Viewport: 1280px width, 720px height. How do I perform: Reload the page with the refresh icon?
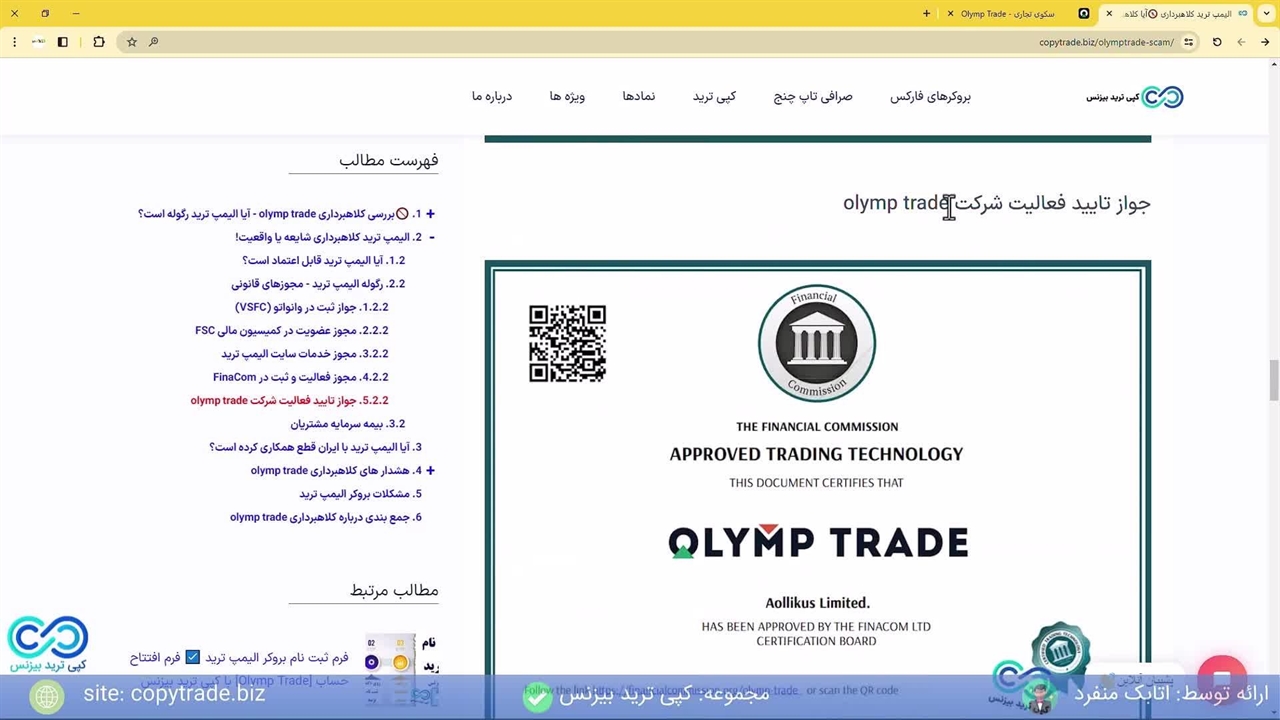click(x=1217, y=42)
